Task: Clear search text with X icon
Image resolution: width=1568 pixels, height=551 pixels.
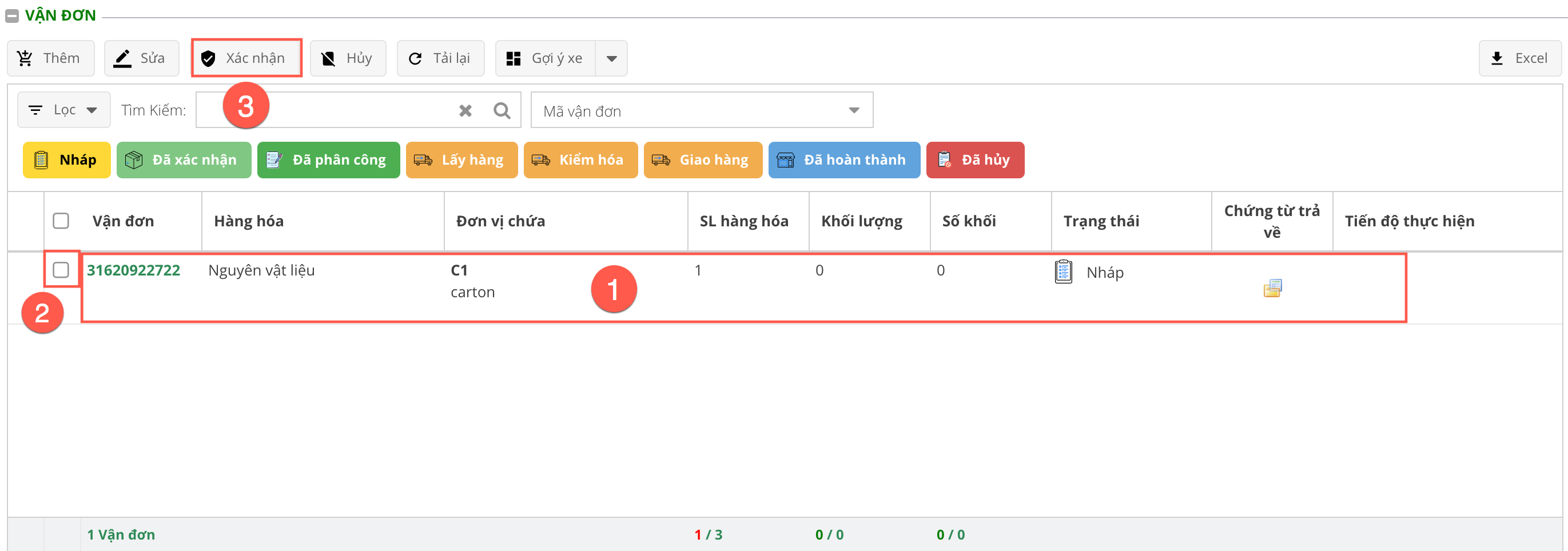Action: pyautogui.click(x=465, y=110)
